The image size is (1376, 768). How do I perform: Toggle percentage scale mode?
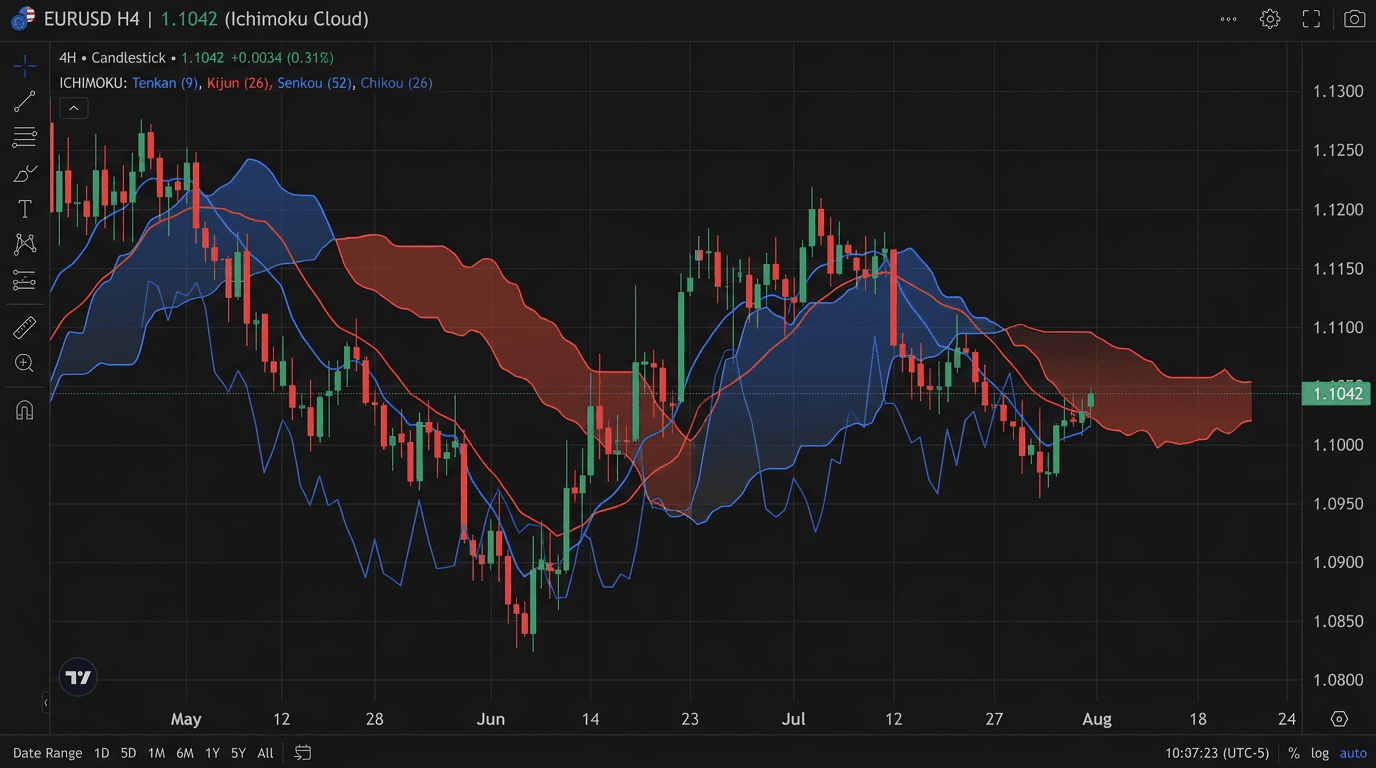1292,752
